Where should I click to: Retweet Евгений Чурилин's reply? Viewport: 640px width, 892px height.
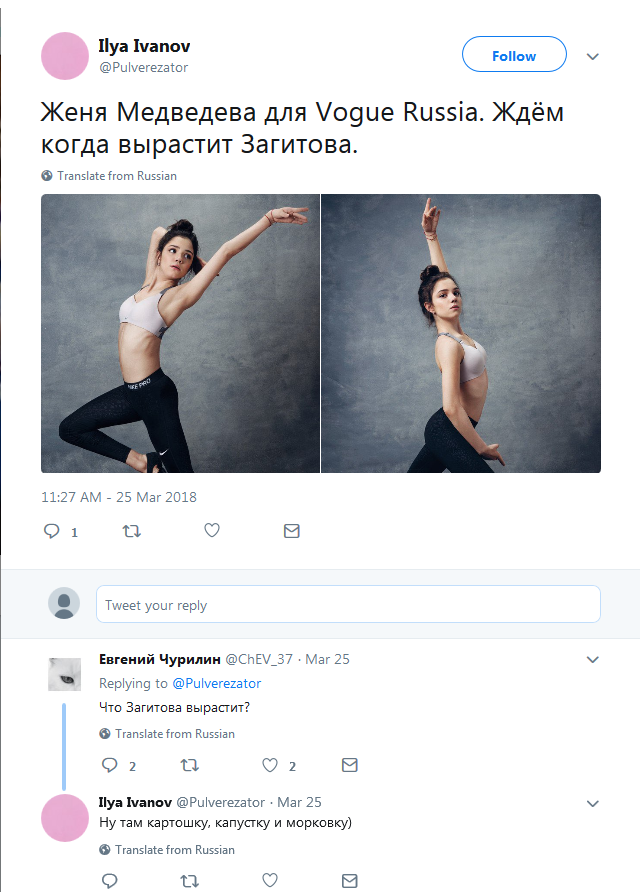click(x=189, y=765)
